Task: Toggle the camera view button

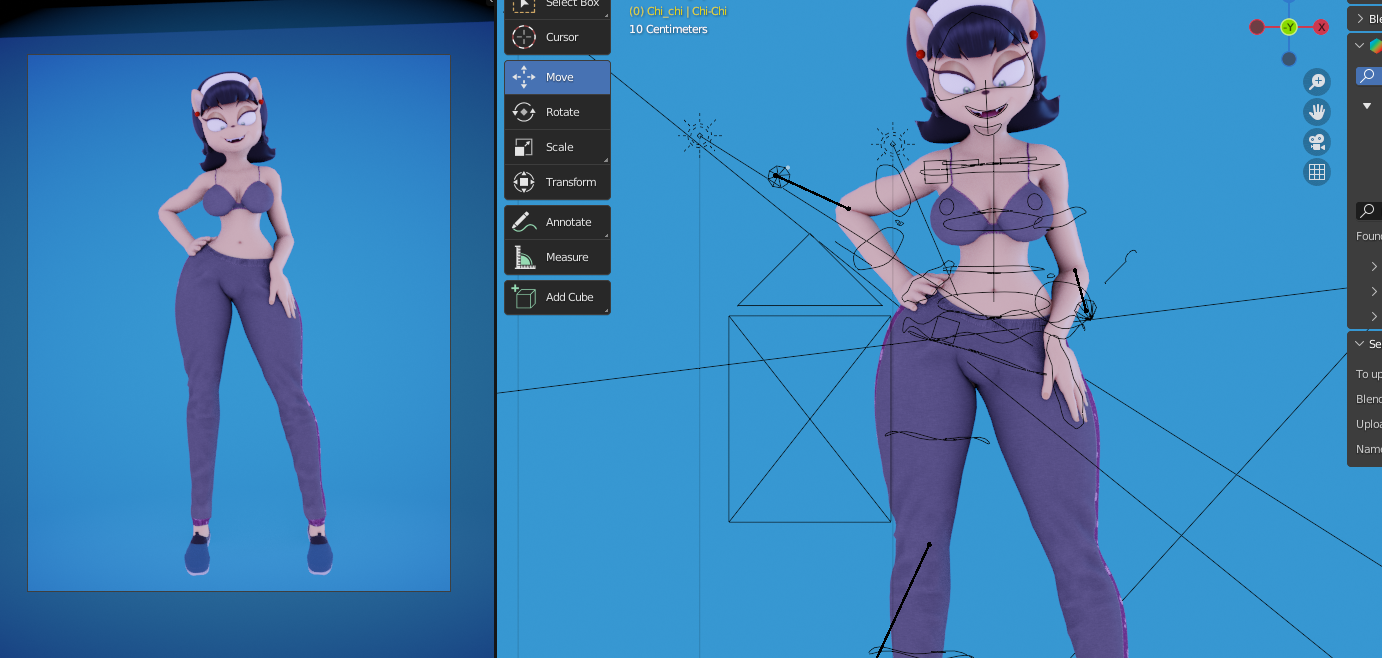Action: tap(1317, 142)
